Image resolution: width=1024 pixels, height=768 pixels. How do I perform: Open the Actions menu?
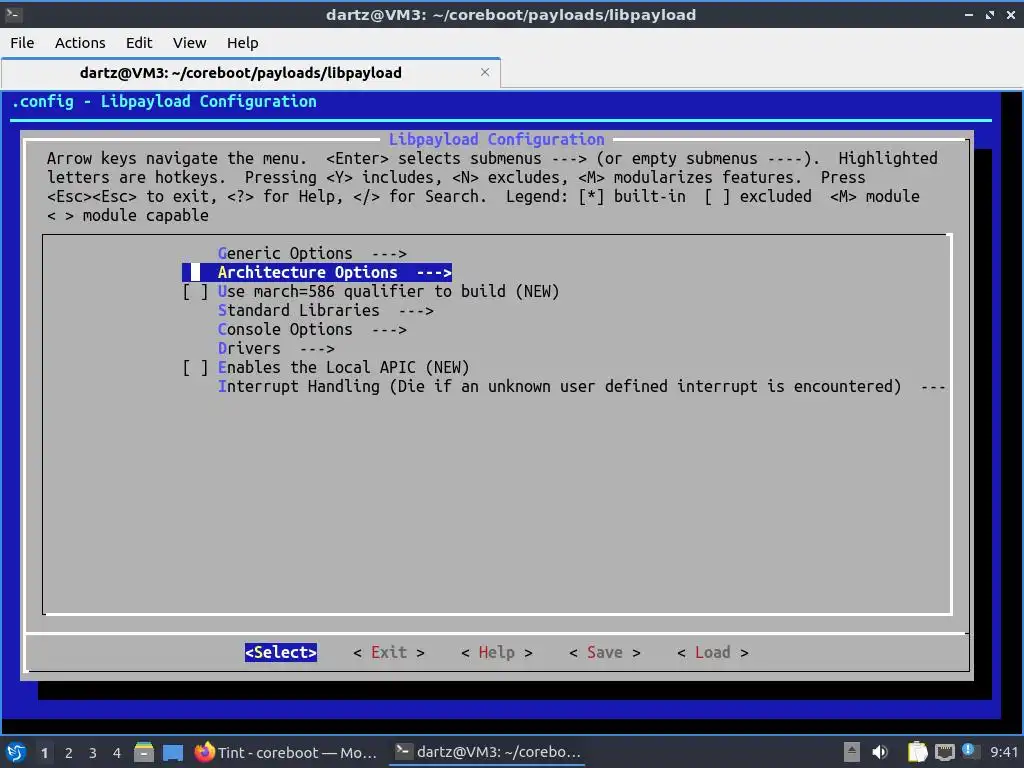click(x=80, y=42)
